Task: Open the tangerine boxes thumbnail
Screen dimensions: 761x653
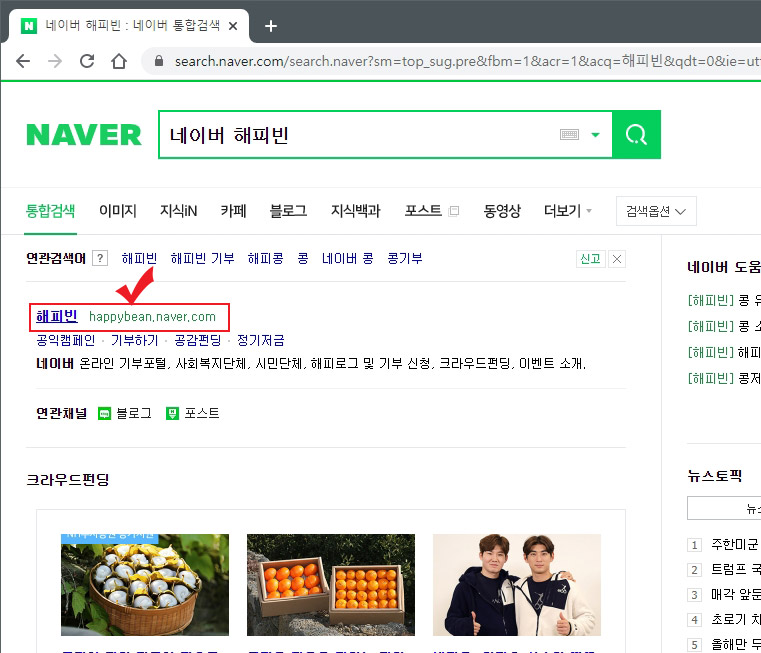Action: pyautogui.click(x=331, y=585)
